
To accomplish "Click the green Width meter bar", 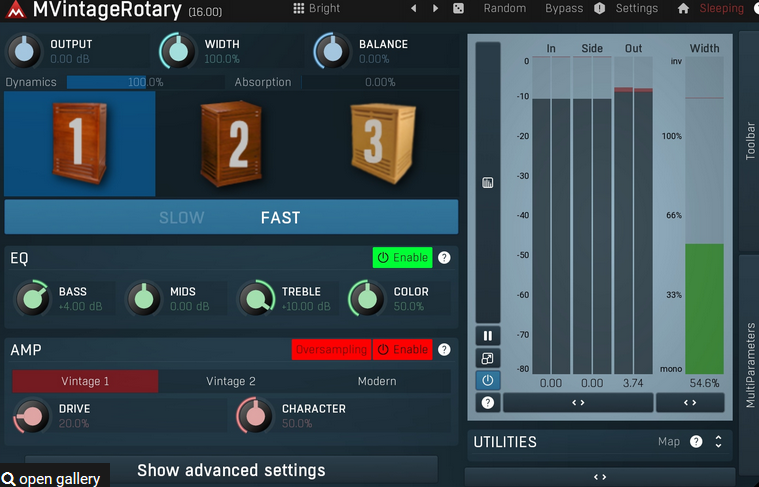I will pos(704,308).
